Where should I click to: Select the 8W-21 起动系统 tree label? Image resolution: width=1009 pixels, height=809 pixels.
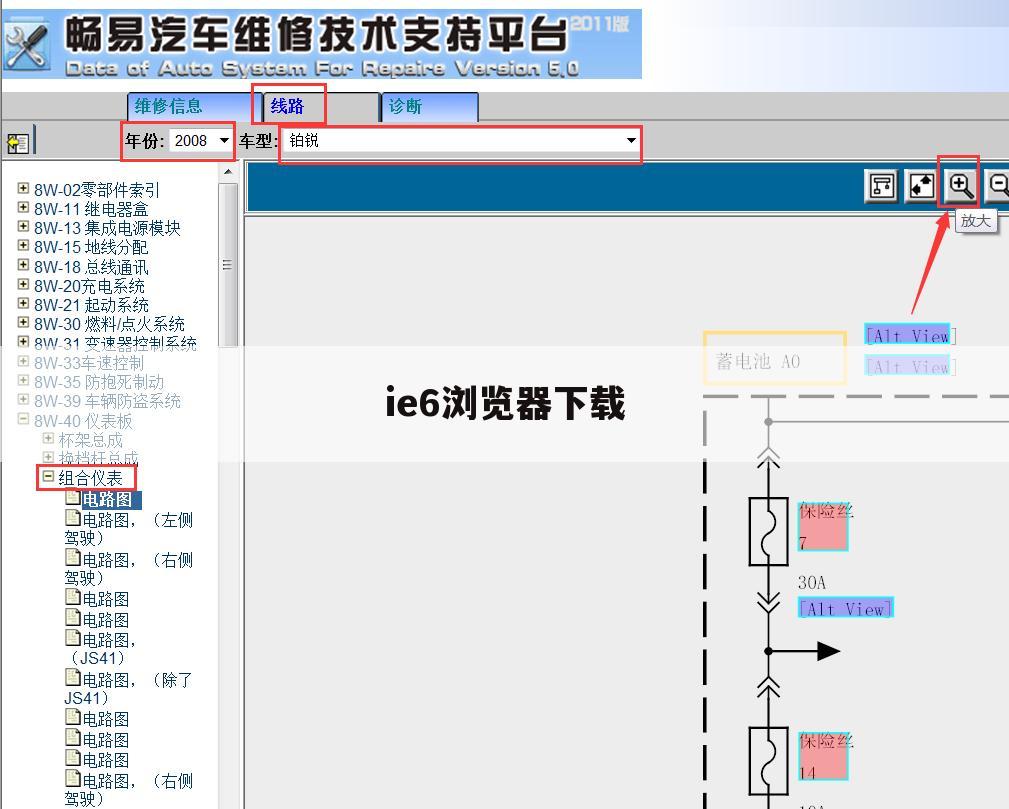tap(91, 306)
